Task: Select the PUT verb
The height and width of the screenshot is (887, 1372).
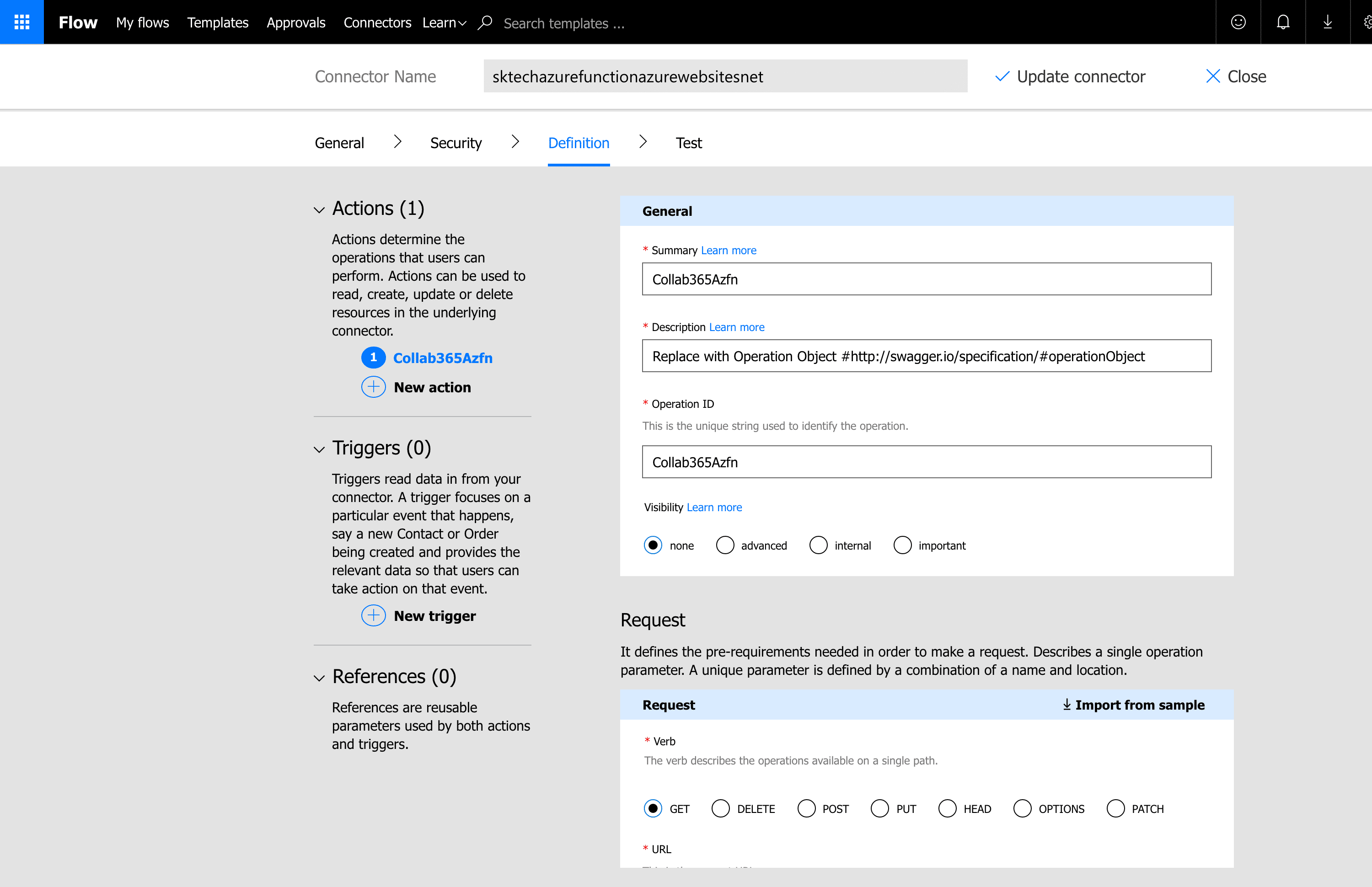Action: click(879, 808)
